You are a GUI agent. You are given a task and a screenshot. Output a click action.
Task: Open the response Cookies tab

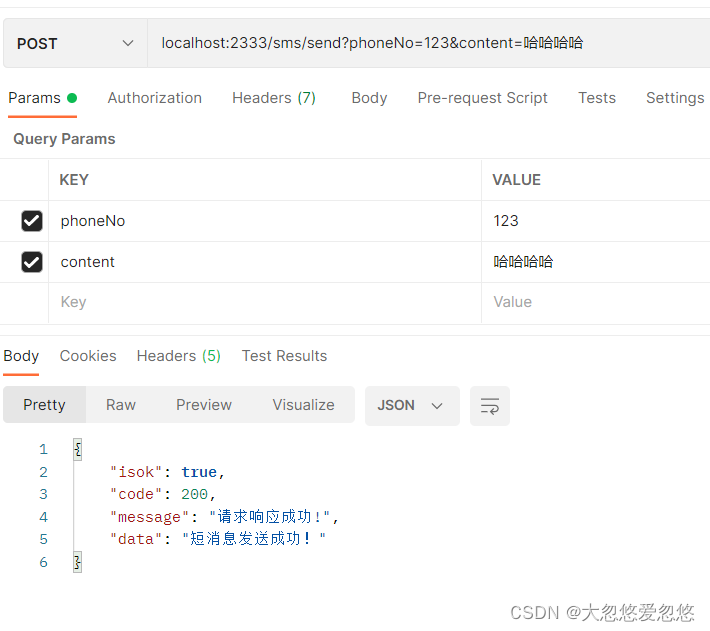click(x=88, y=356)
